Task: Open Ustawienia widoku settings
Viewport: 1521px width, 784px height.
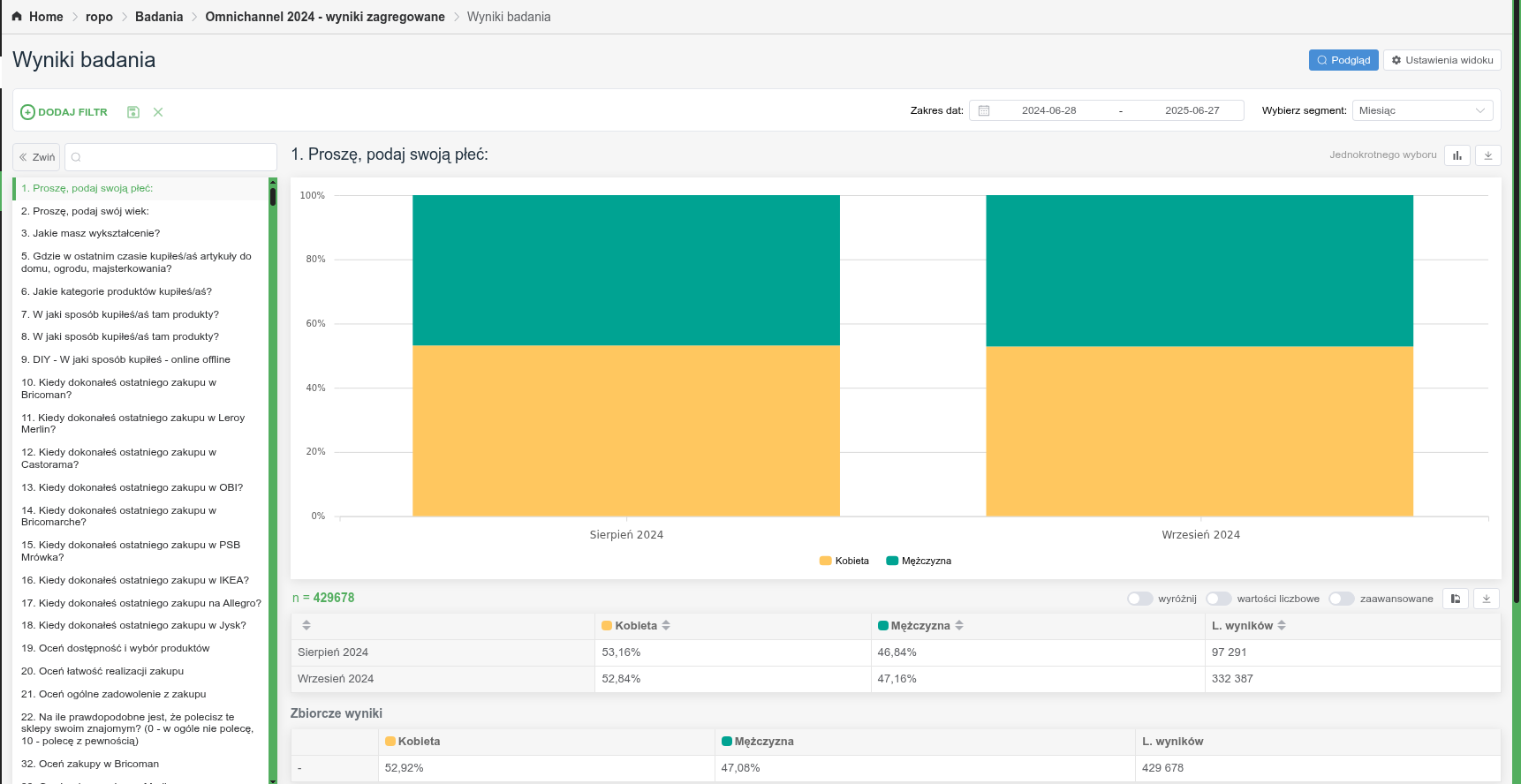Action: (x=1442, y=60)
